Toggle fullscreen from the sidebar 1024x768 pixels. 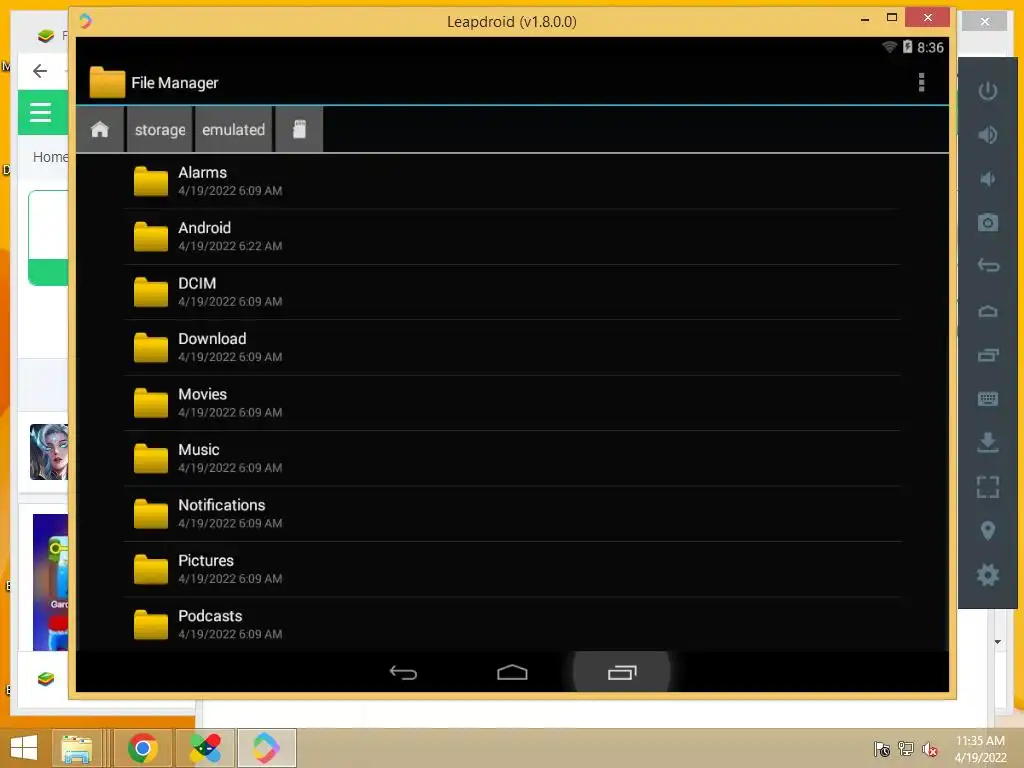[987, 487]
